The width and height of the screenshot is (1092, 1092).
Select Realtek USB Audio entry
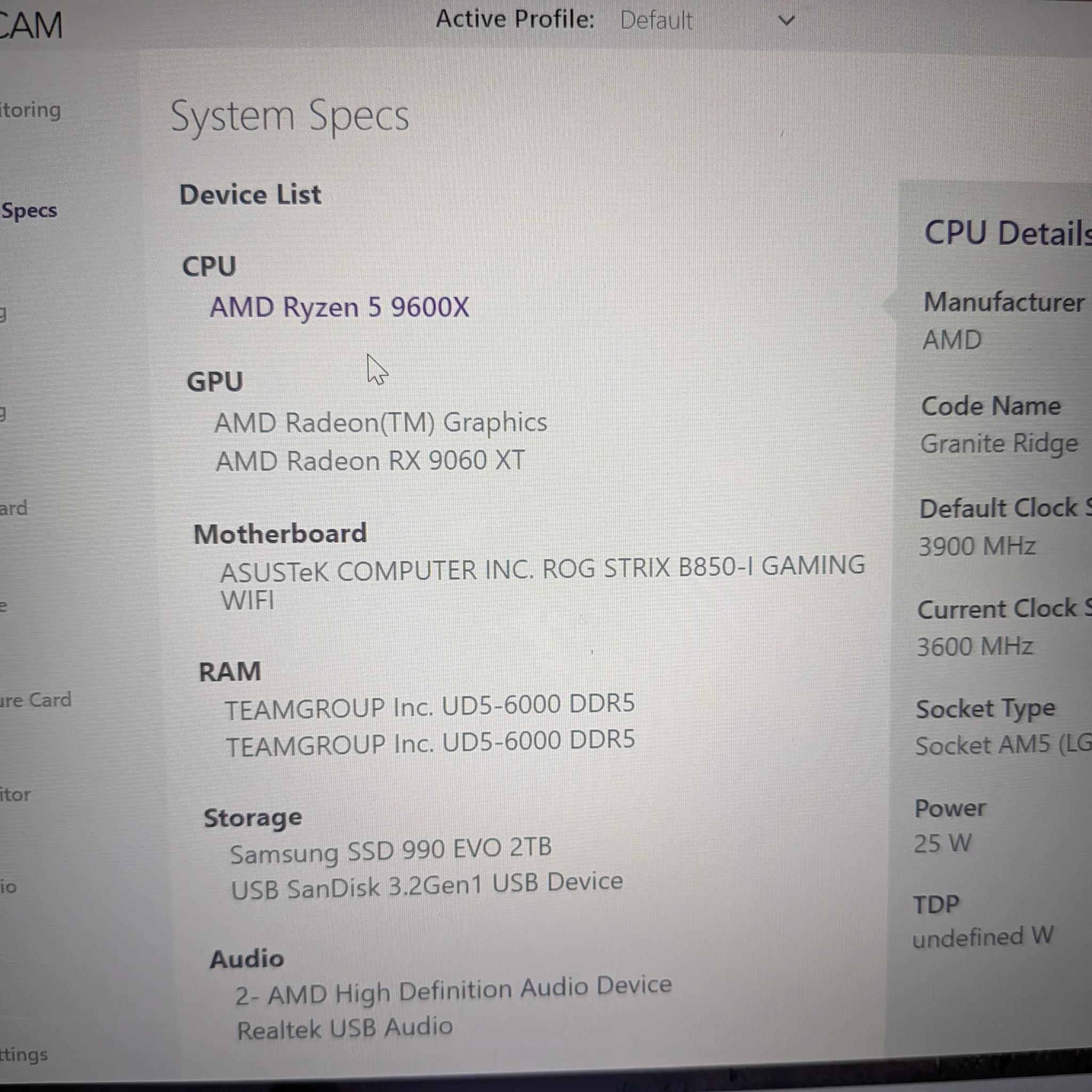point(345,1027)
